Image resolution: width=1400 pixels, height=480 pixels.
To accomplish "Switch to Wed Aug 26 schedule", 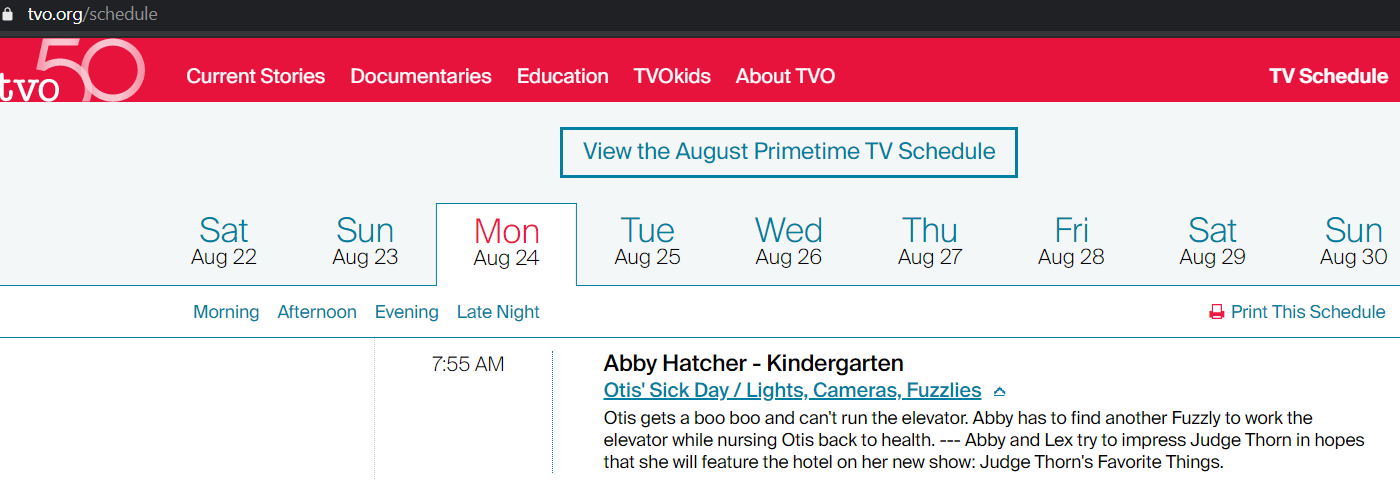I will coord(788,242).
